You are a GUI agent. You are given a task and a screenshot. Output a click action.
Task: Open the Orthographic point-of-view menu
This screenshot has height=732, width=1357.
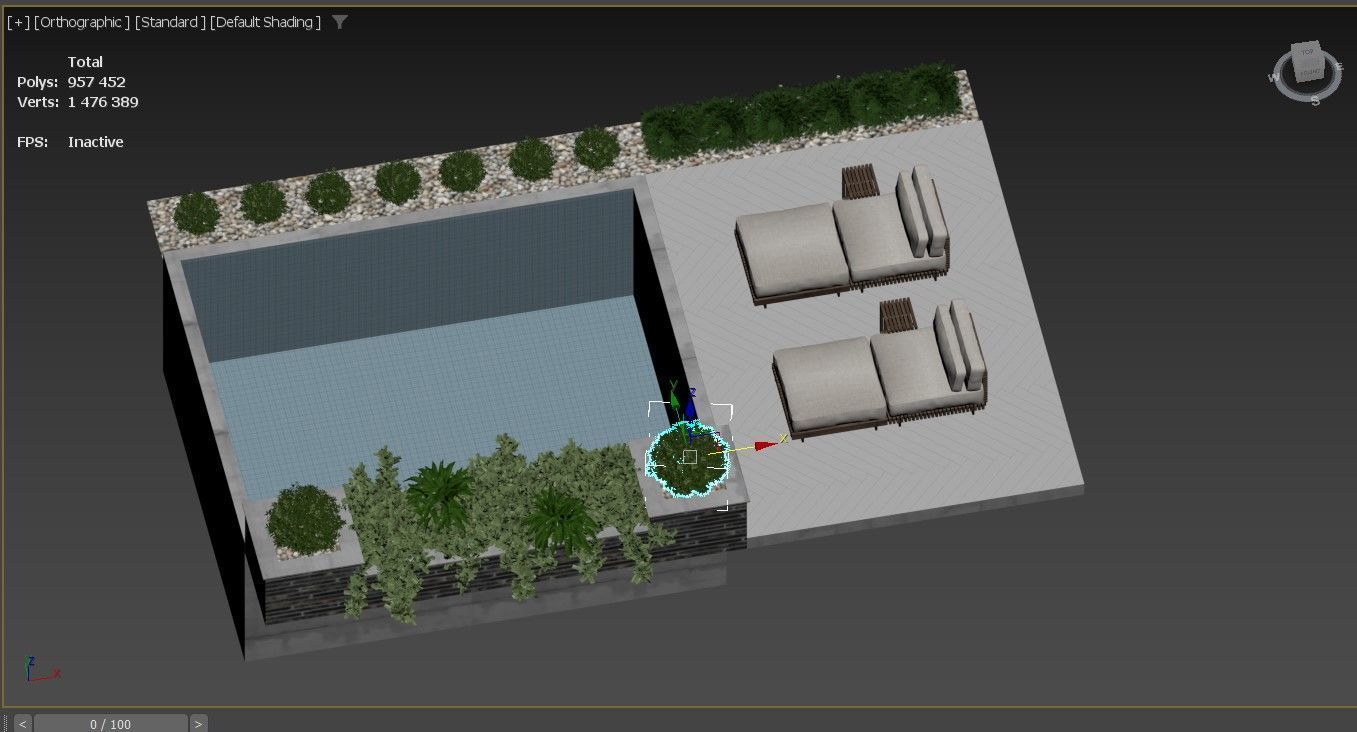82,22
